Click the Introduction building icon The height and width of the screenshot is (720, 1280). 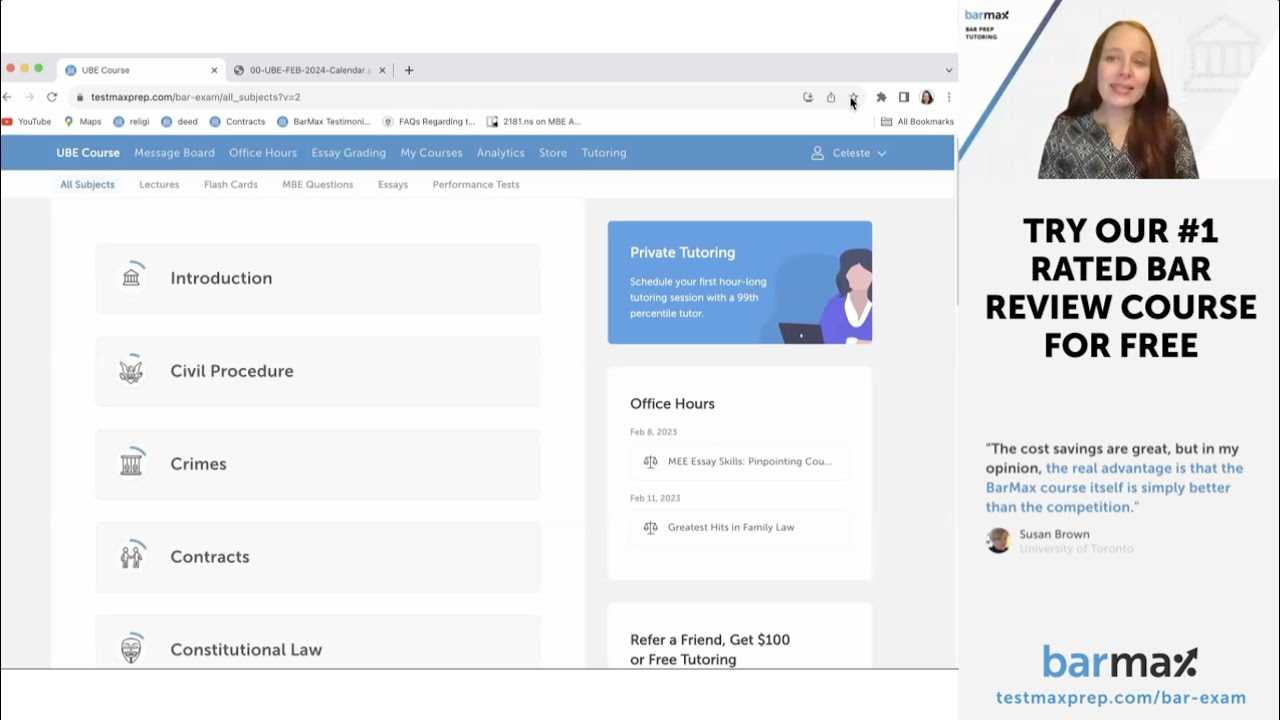coord(131,277)
